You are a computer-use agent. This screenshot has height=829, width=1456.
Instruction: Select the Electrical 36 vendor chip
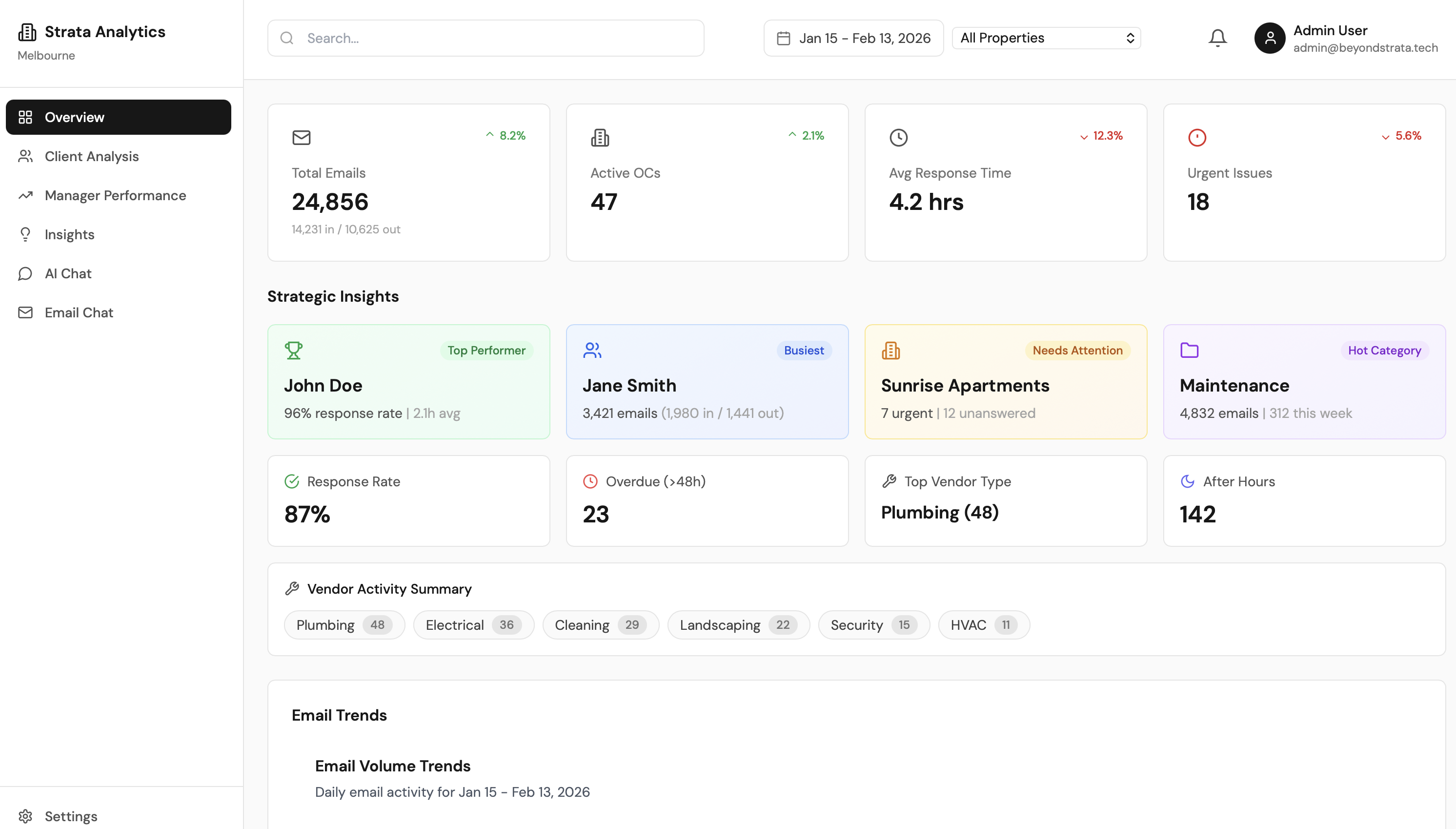(473, 624)
